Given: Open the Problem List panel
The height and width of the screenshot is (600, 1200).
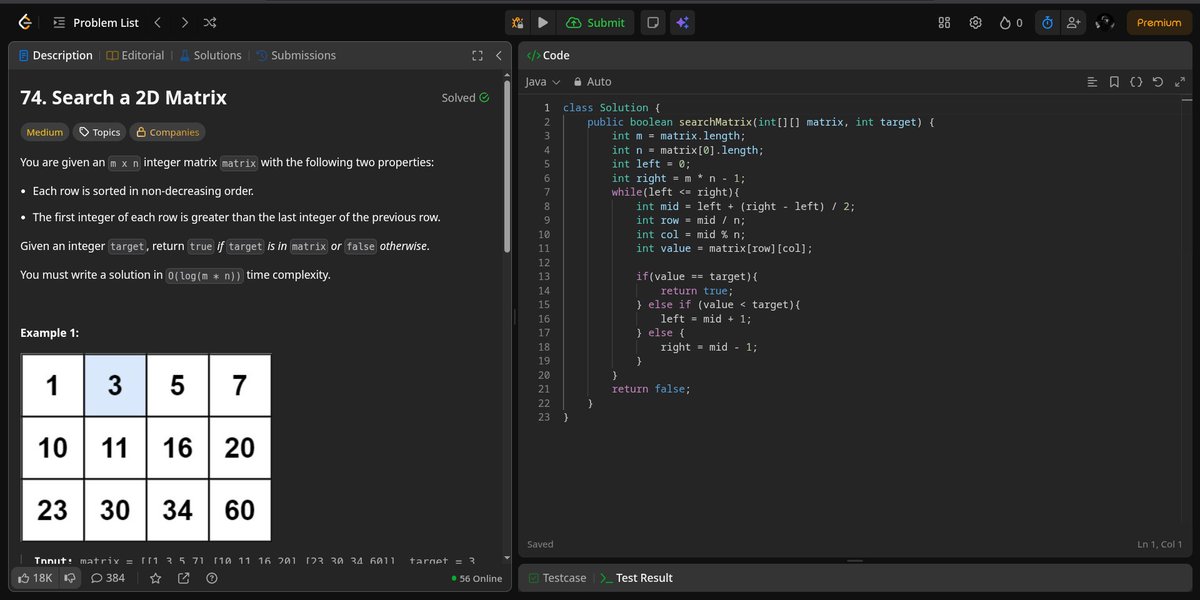Looking at the screenshot, I should (96, 22).
